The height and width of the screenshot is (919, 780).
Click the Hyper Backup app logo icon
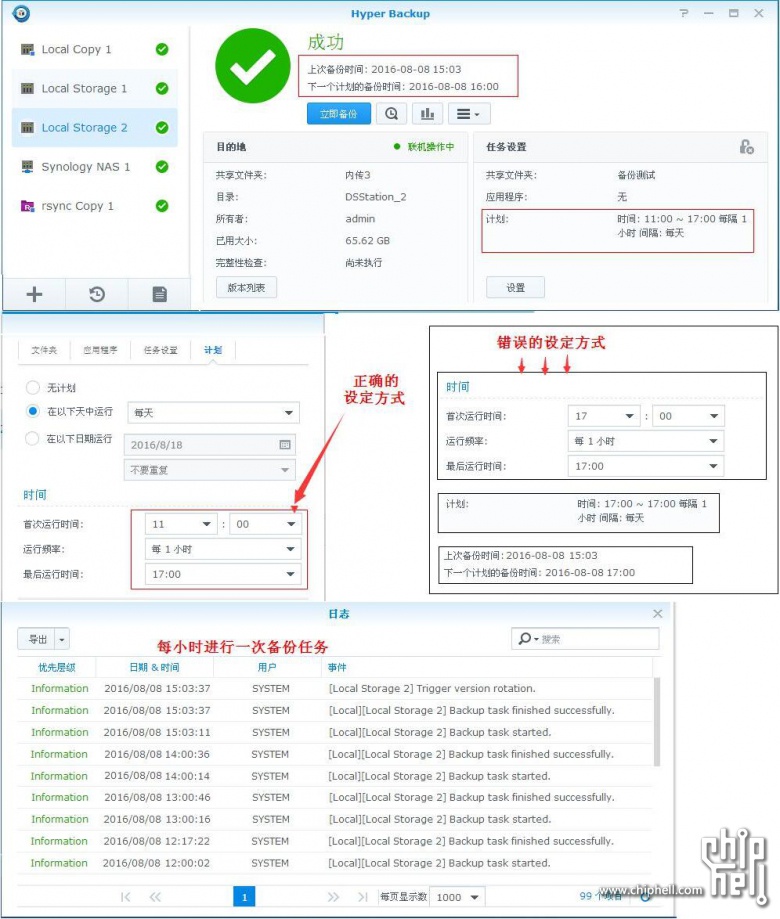coord(21,13)
